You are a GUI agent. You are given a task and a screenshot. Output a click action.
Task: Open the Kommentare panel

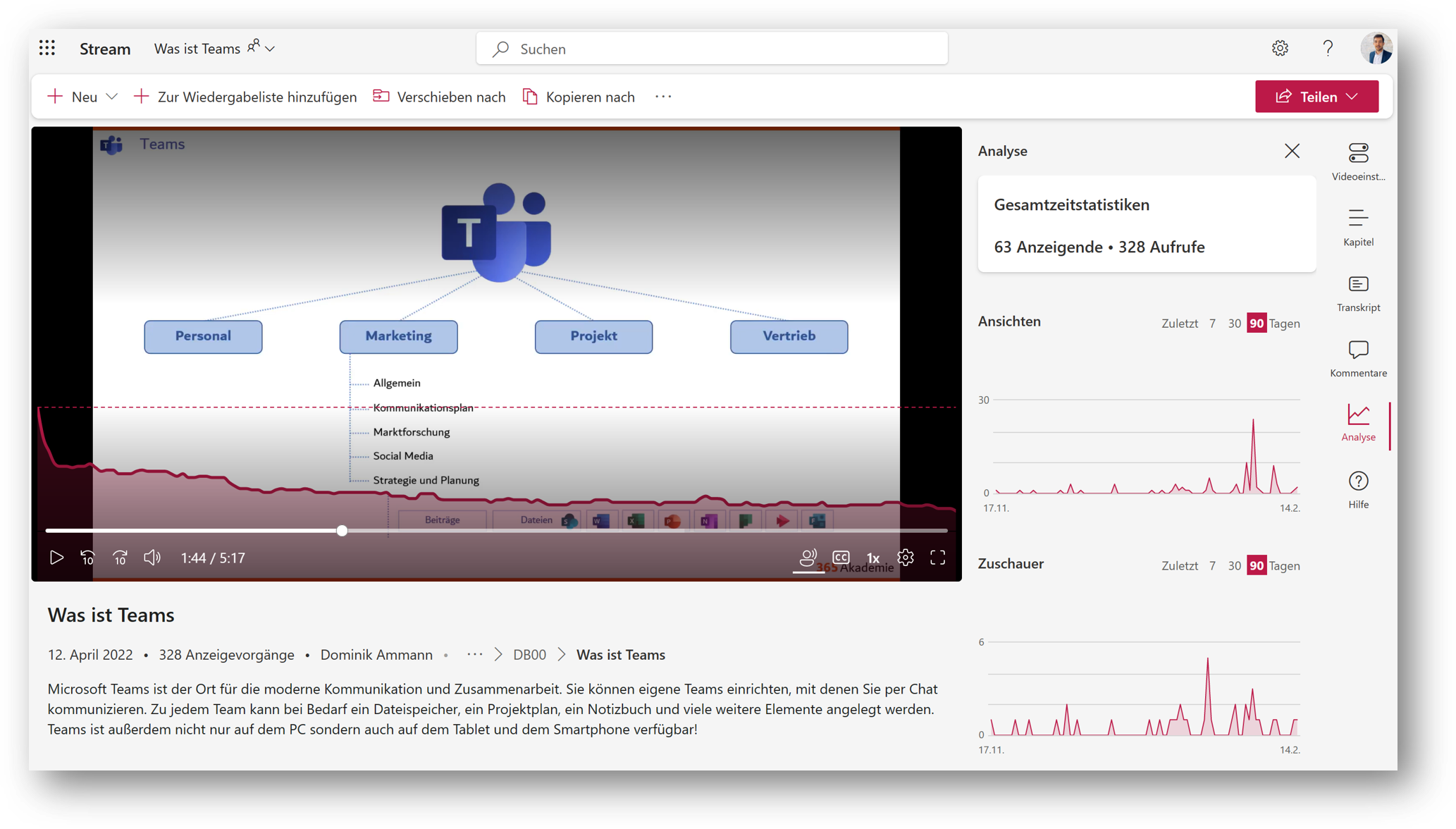[1358, 358]
